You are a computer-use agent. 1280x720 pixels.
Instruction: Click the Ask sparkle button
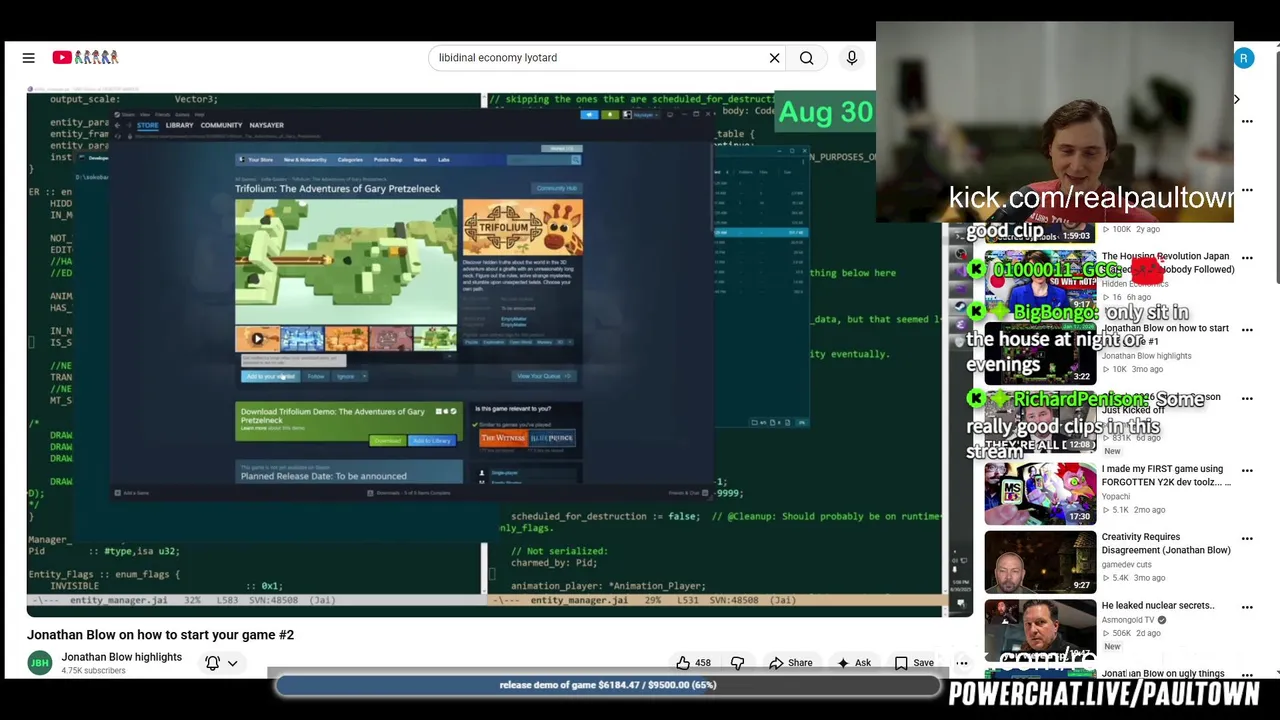(854, 663)
